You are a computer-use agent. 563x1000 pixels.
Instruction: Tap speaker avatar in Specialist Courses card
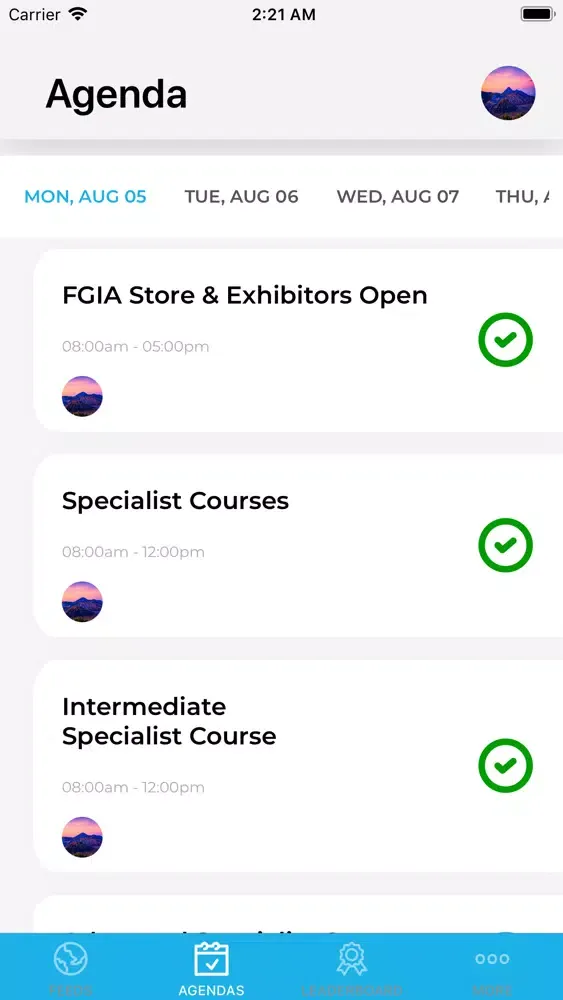[82, 601]
